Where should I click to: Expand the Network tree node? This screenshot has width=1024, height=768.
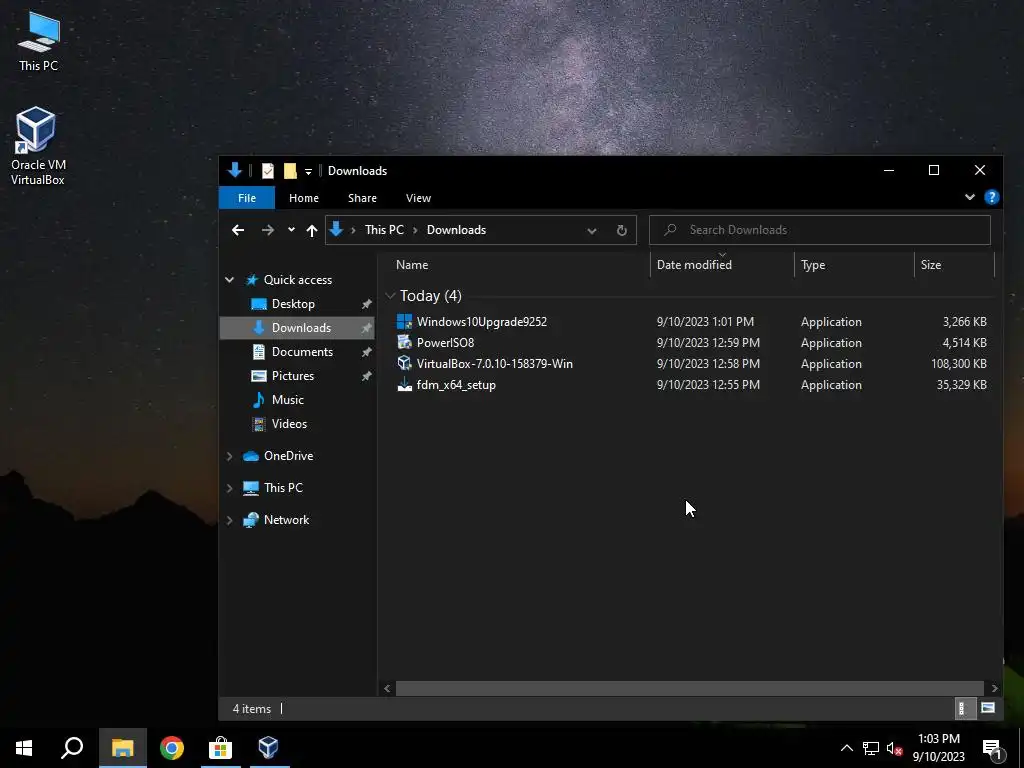point(229,520)
